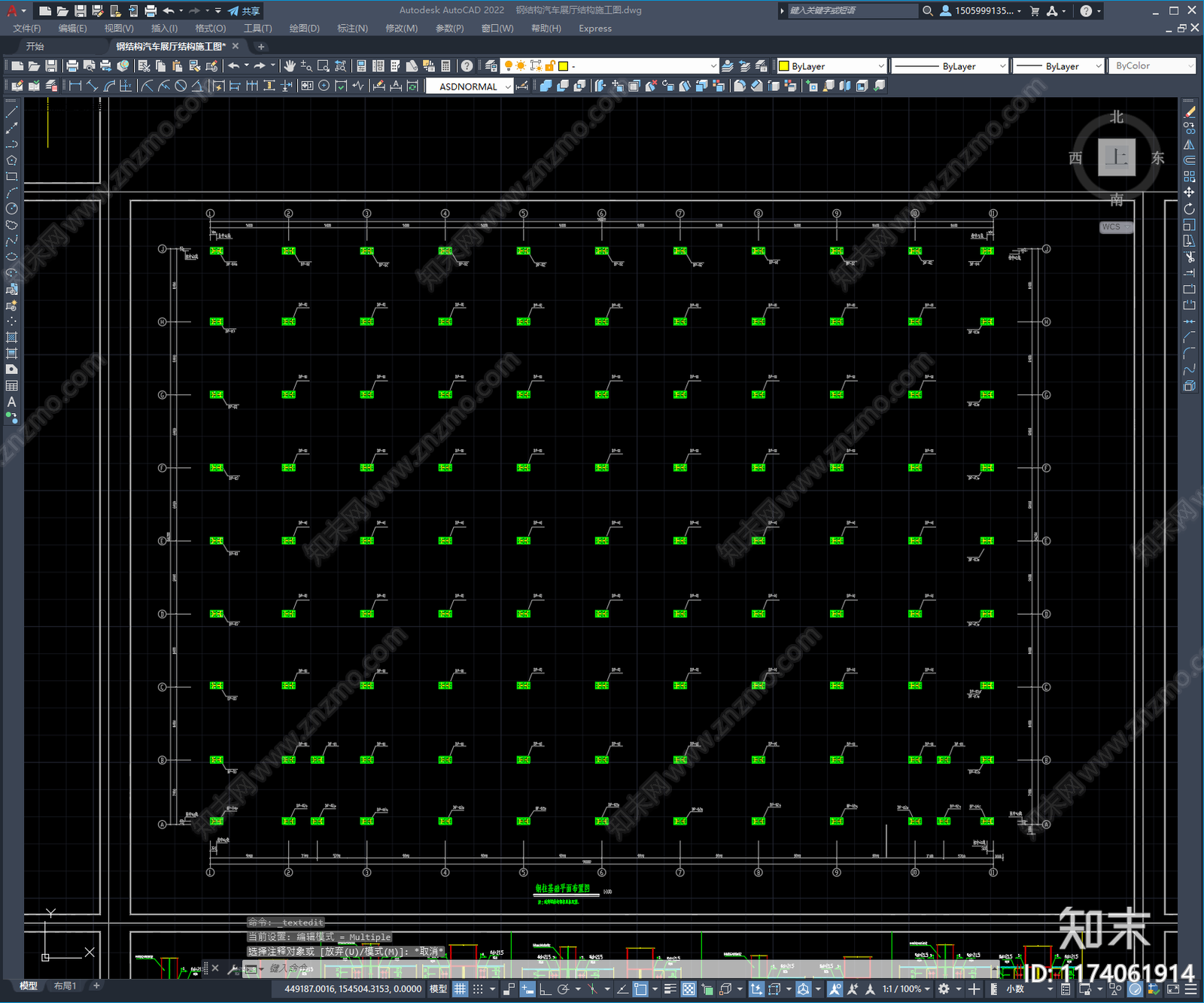Image resolution: width=1204 pixels, height=1003 pixels.
Task: Click the search keyword input field
Action: (853, 11)
